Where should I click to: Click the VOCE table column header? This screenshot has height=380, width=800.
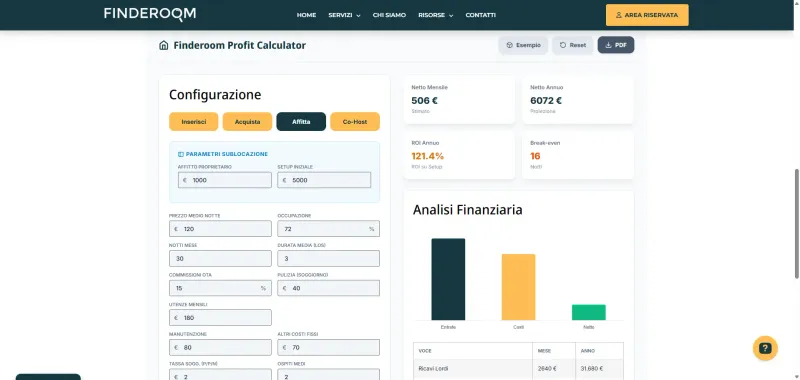tap(424, 351)
